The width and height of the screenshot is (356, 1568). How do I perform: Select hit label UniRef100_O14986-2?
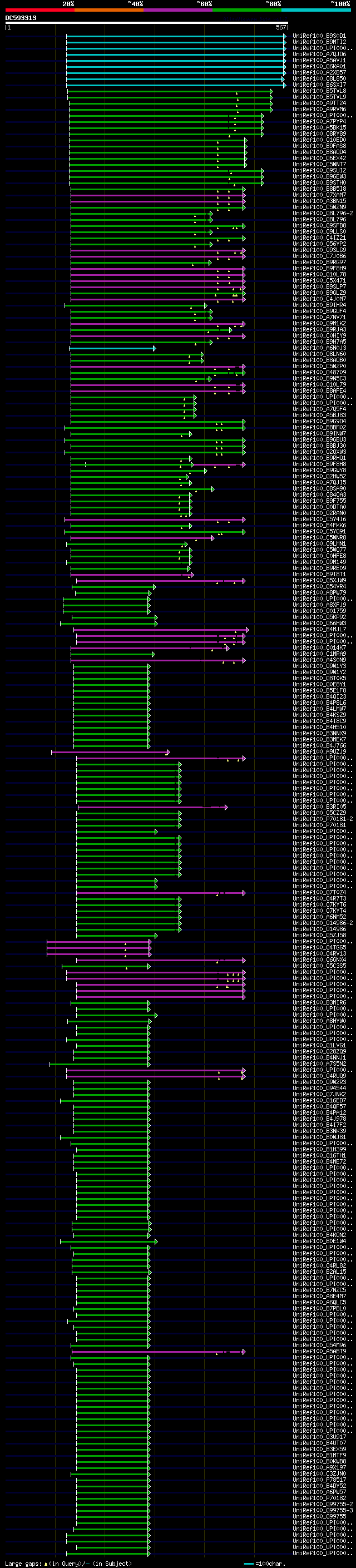[323, 923]
